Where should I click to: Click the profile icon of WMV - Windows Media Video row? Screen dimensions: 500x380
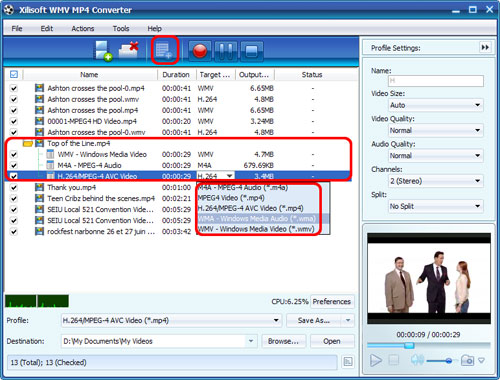(50, 154)
